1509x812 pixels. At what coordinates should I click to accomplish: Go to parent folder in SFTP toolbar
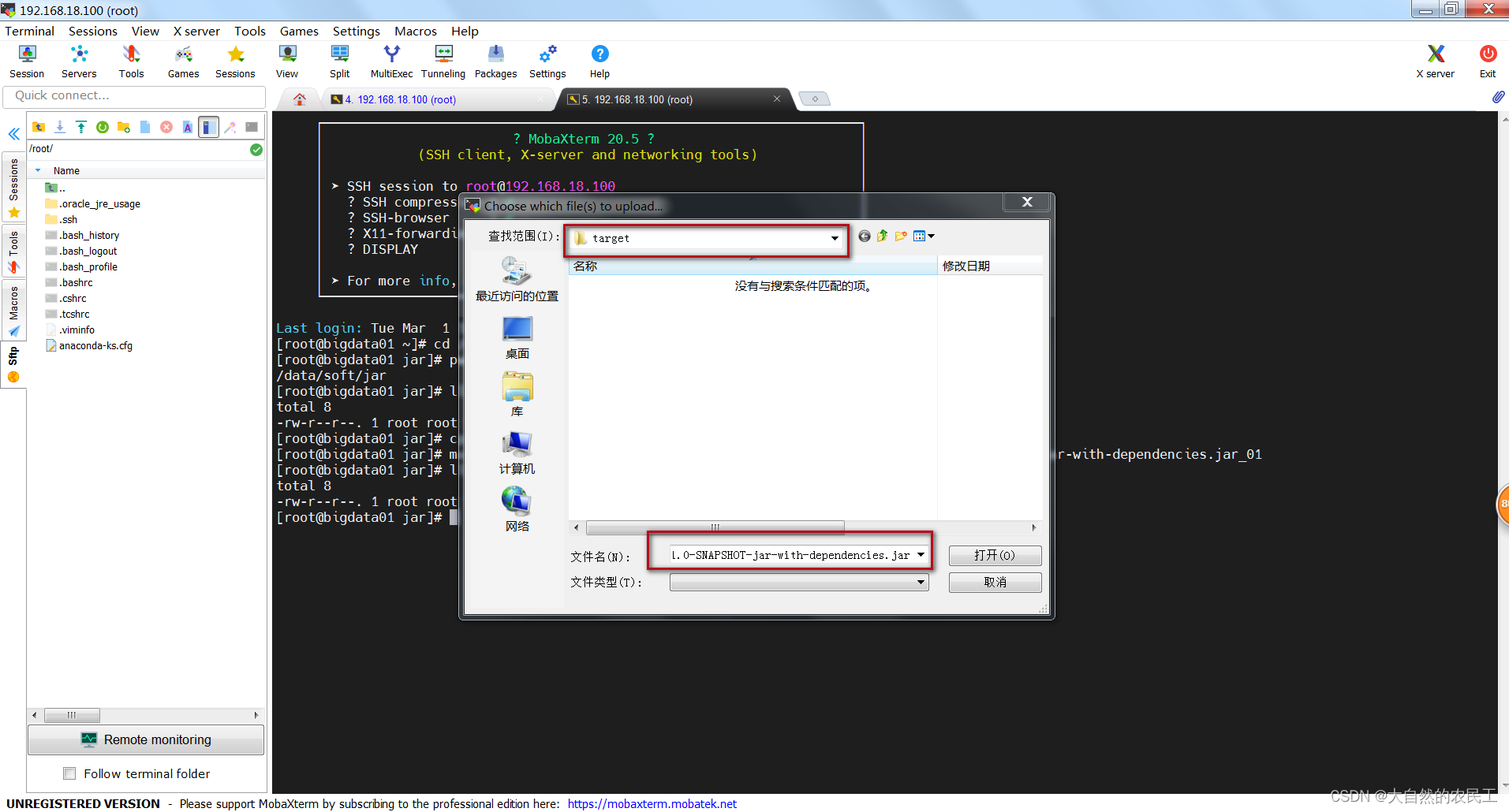pos(39,127)
